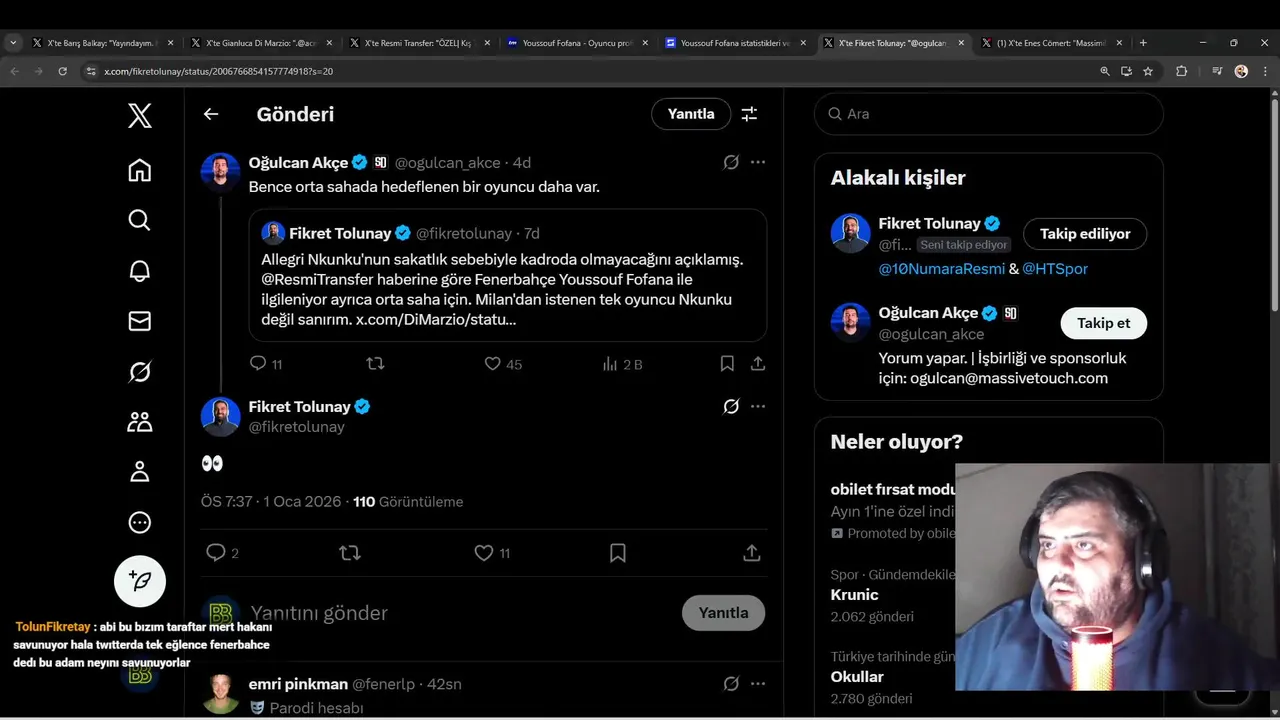Open Chrome tab search dropdown arrow
Viewport: 1280px width, 720px height.
(13, 43)
